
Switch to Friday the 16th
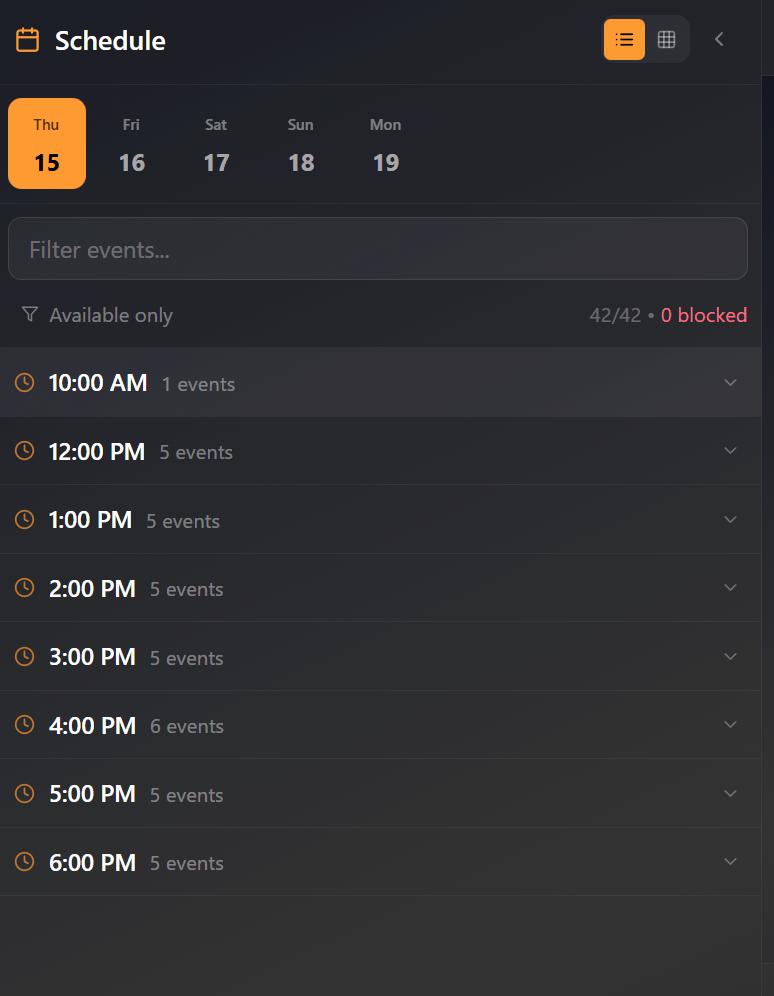click(x=131, y=143)
